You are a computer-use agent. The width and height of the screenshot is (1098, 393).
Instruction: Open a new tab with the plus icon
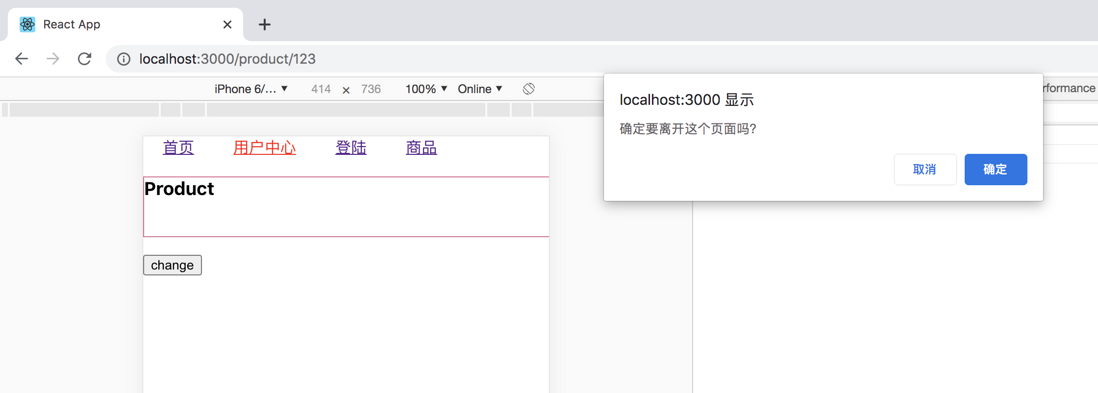point(264,25)
